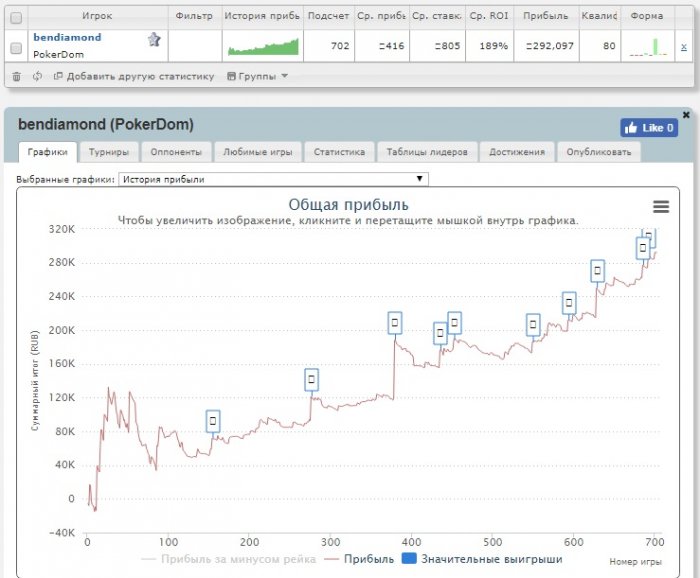The image size is (700, 578).
Task: Switch to the Турниры tab
Action: click(109, 152)
